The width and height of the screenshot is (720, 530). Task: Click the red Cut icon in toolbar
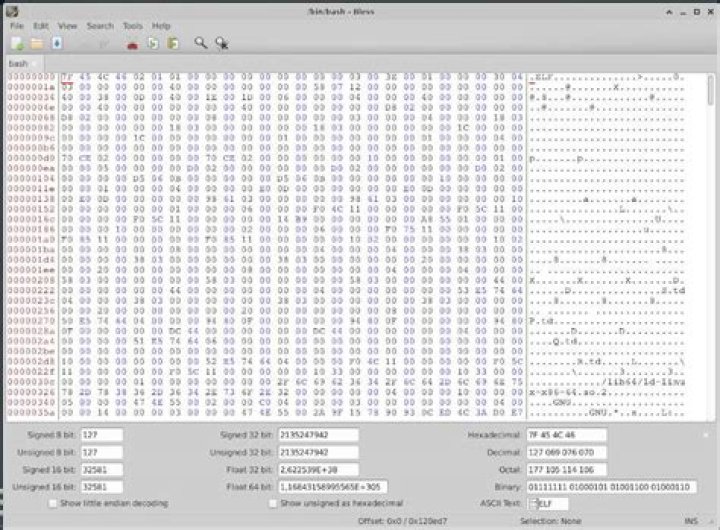click(133, 45)
